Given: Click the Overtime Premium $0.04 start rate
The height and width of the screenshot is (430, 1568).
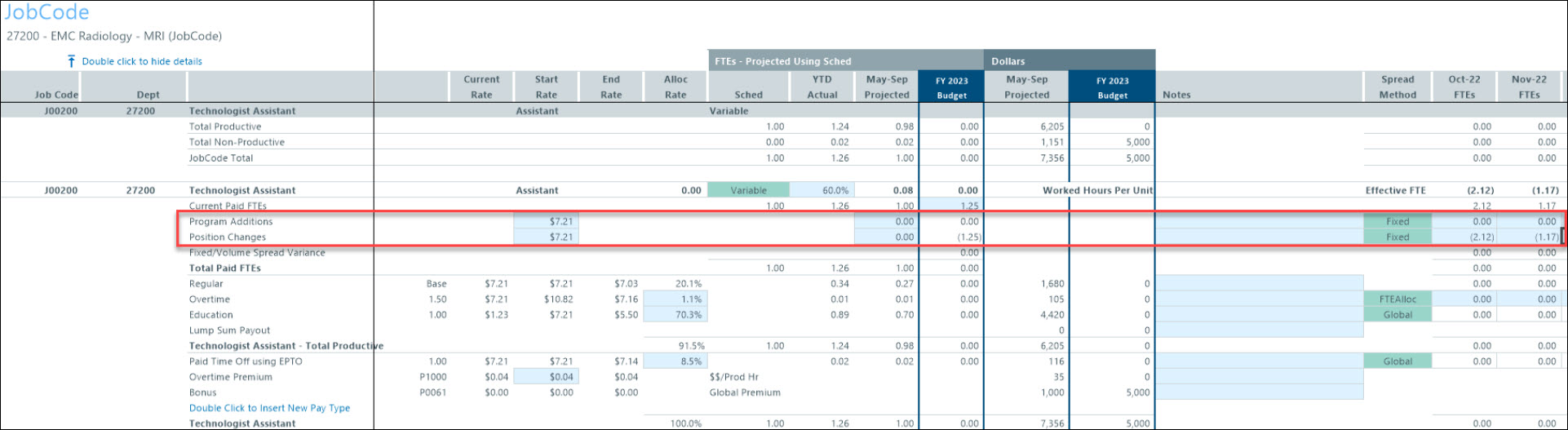Looking at the screenshot, I should pos(546,377).
